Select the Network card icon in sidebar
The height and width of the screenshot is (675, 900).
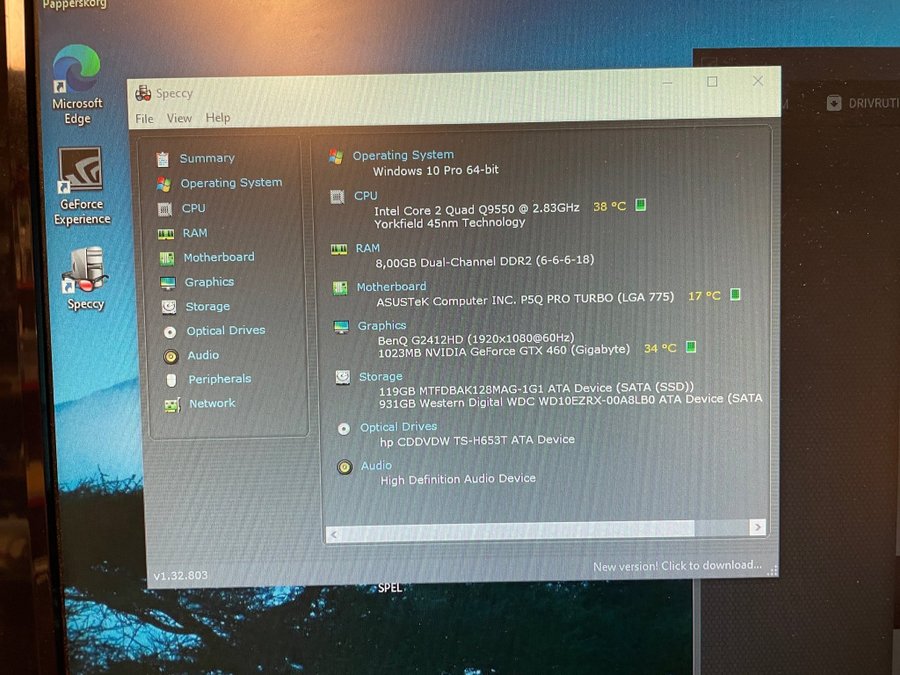172,405
